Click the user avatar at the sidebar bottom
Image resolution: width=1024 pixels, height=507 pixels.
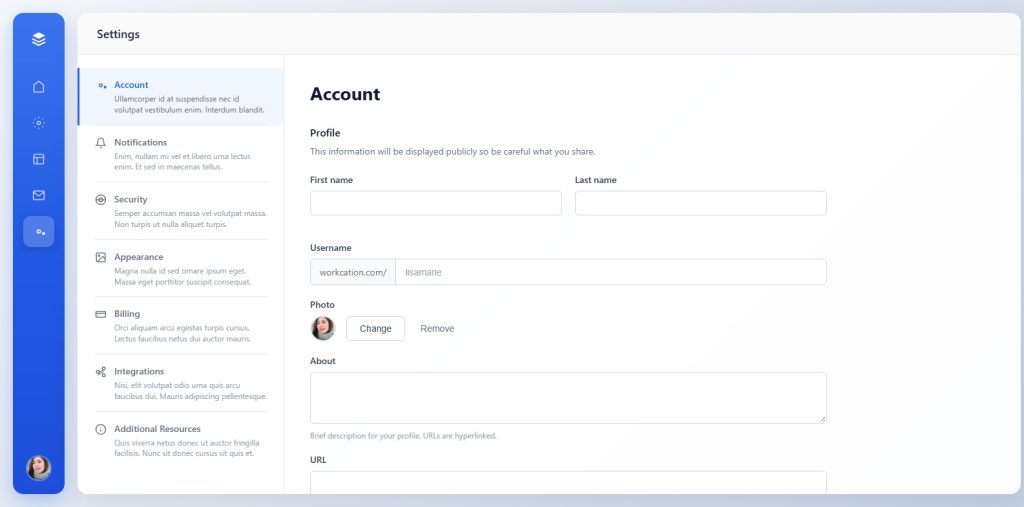coord(39,468)
